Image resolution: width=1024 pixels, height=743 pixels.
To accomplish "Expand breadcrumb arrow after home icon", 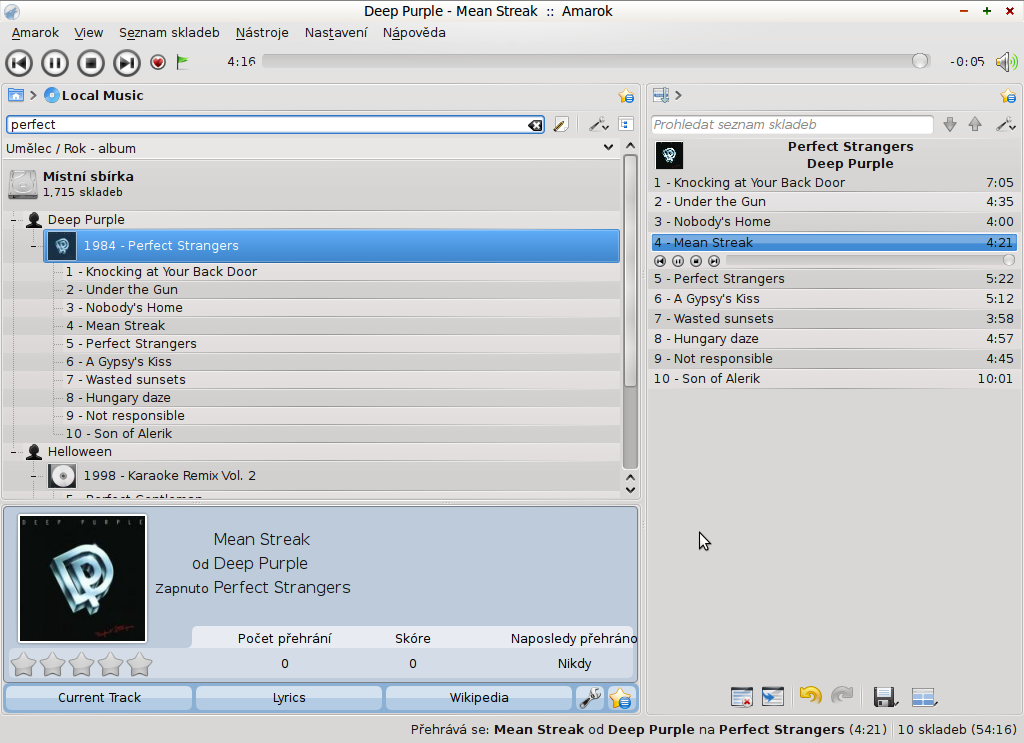I will tap(33, 95).
